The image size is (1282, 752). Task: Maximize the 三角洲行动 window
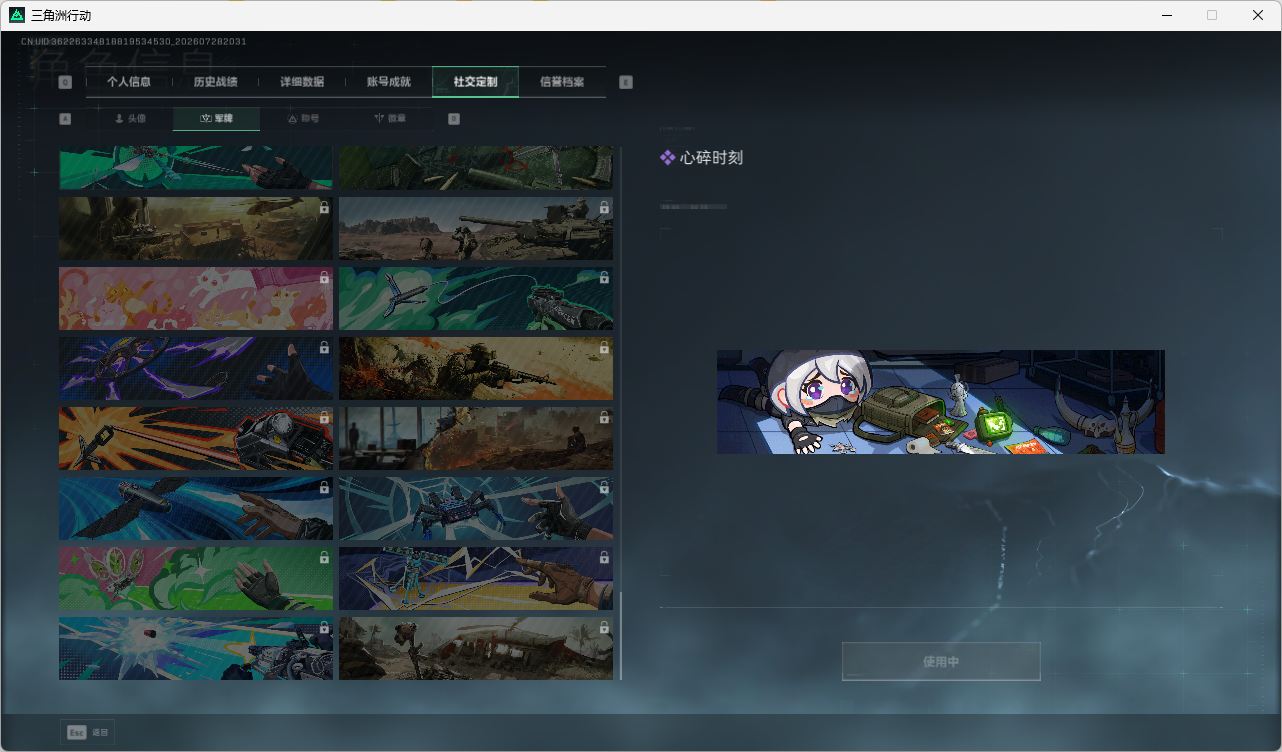click(x=1212, y=15)
